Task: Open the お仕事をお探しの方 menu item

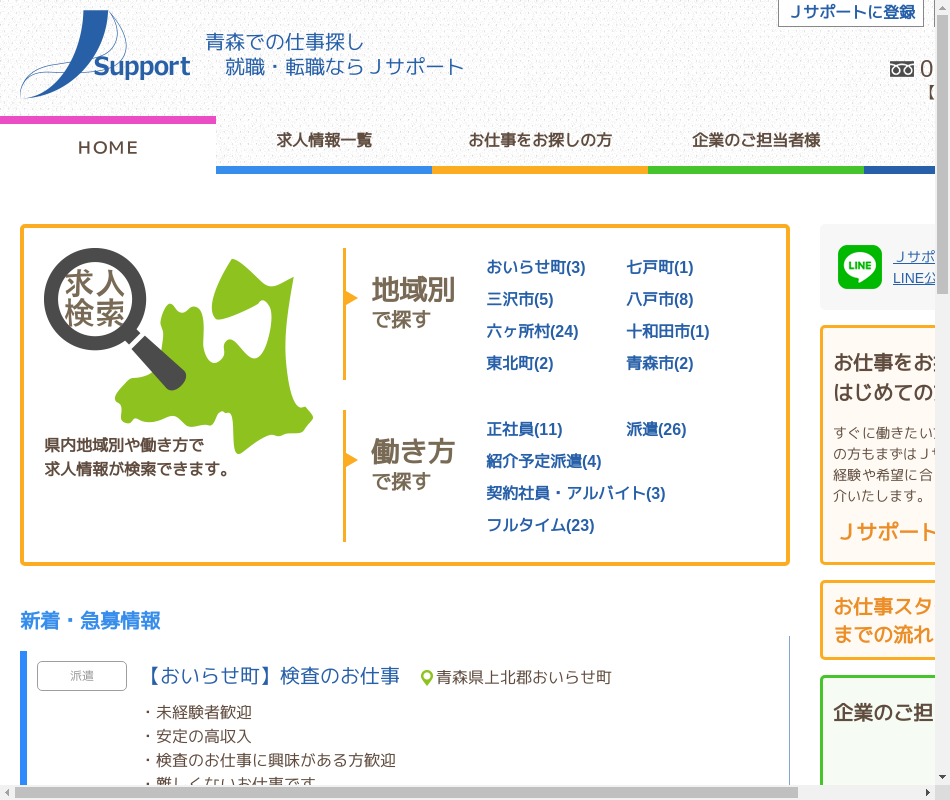Action: pyautogui.click(x=540, y=140)
